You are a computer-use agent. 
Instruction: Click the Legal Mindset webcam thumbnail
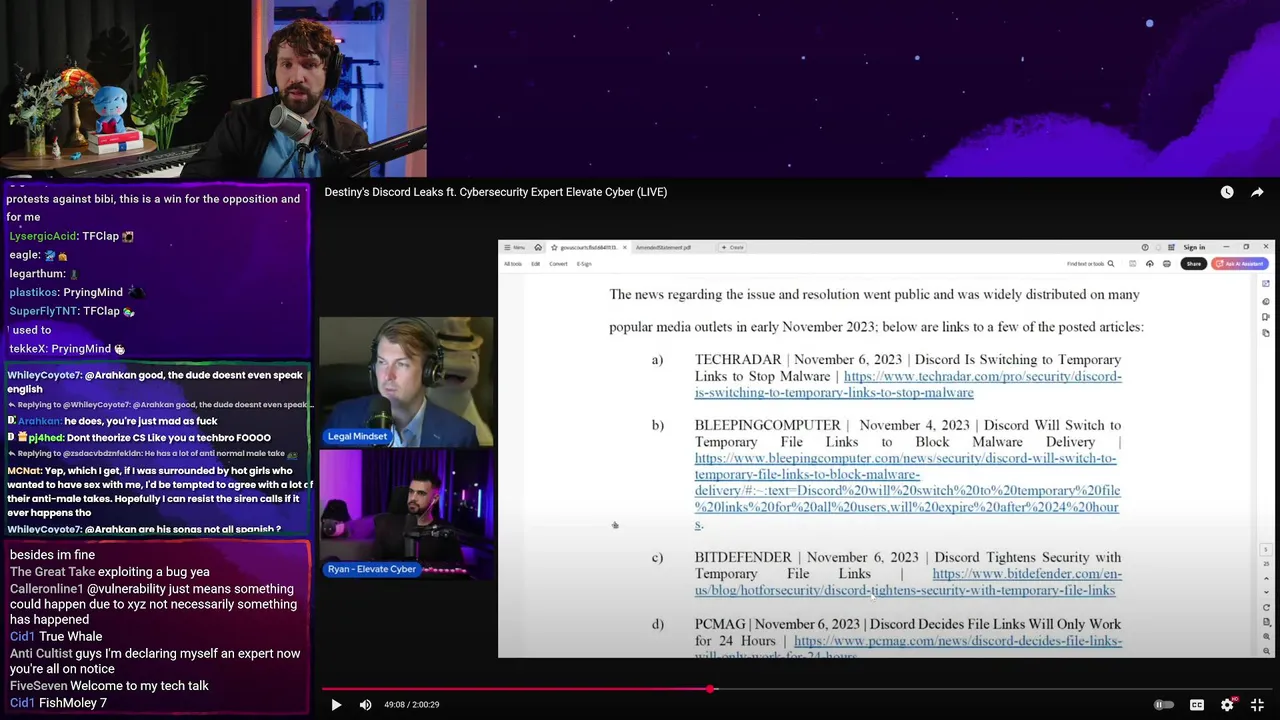click(407, 381)
